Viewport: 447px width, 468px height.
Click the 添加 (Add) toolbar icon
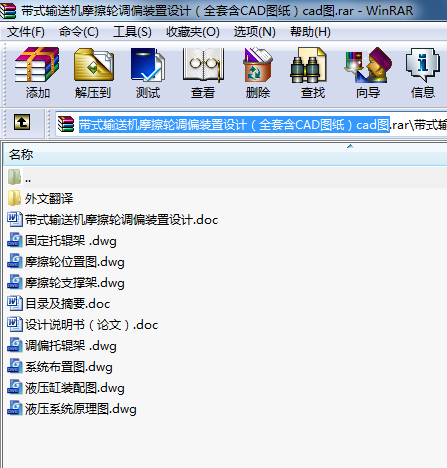coord(37,73)
